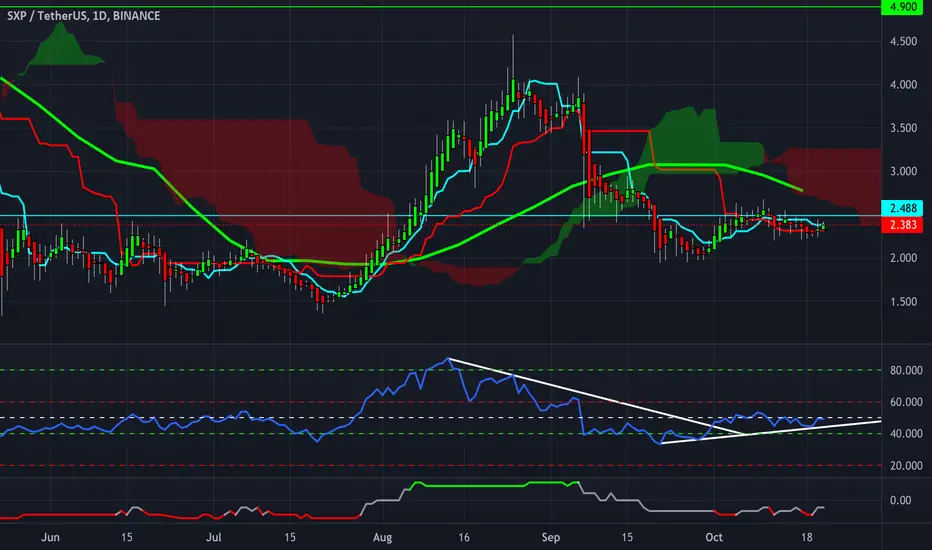Click the 2.000 price axis value
This screenshot has width=932, height=550.
[903, 259]
